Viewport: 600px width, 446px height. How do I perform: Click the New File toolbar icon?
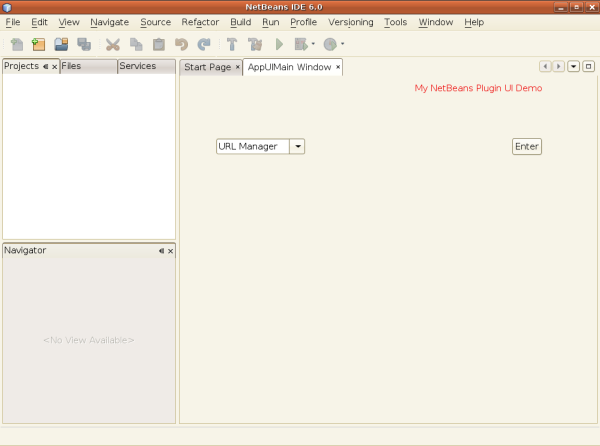point(17,44)
